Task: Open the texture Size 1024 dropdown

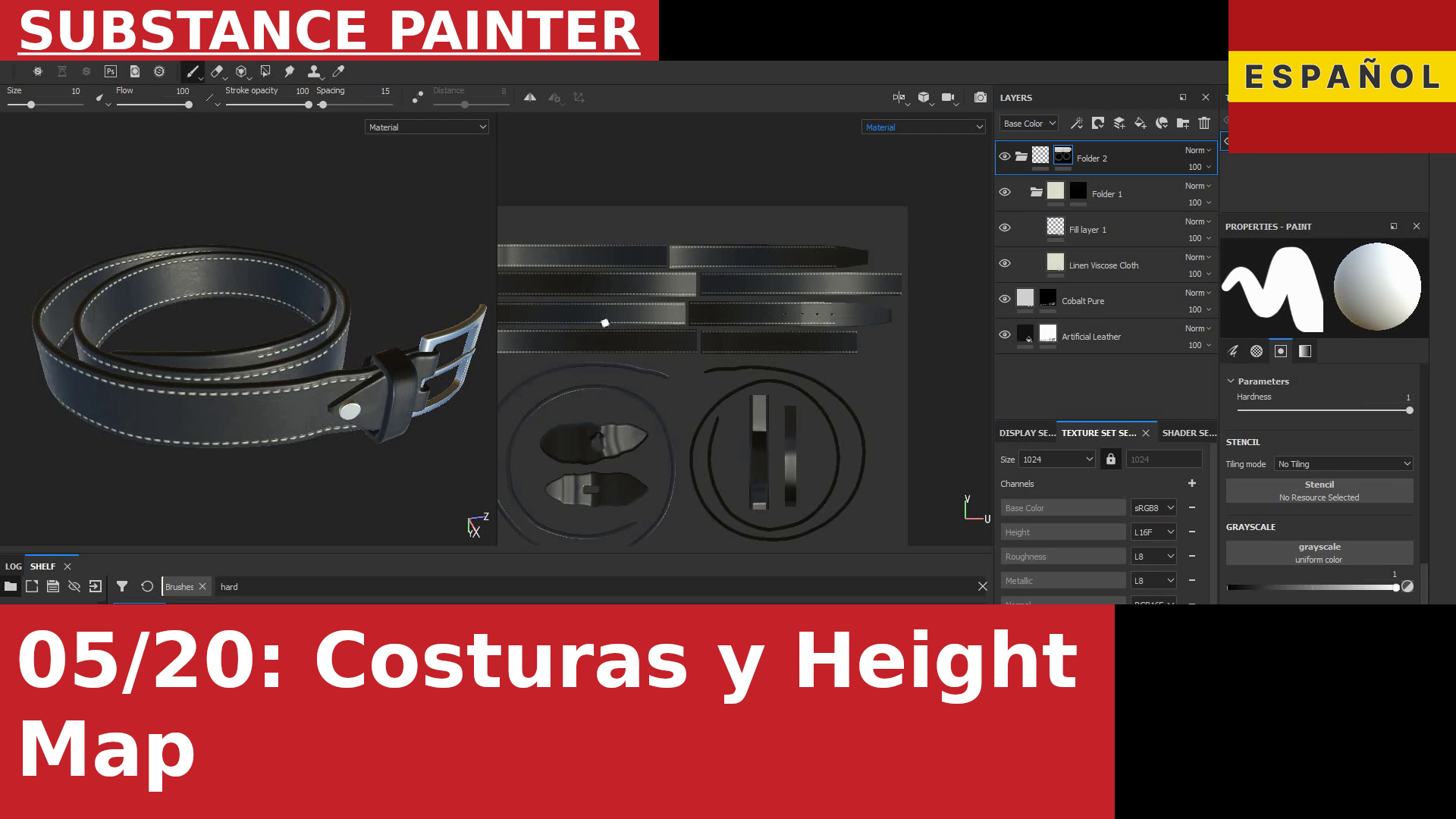Action: point(1057,460)
